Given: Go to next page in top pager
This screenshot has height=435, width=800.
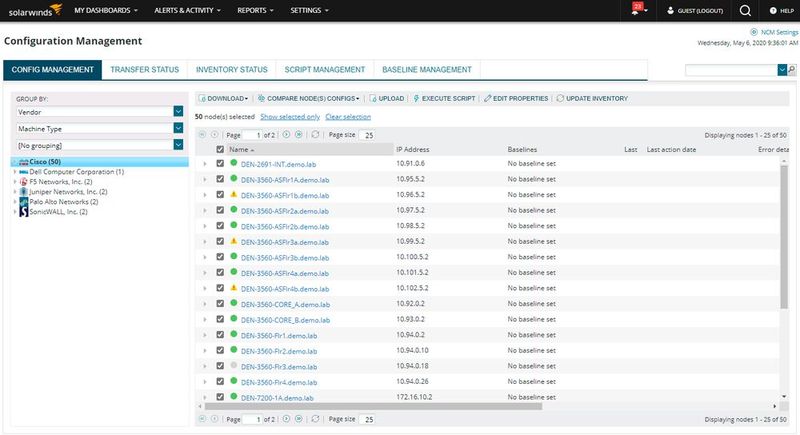Looking at the screenshot, I should point(286,135).
